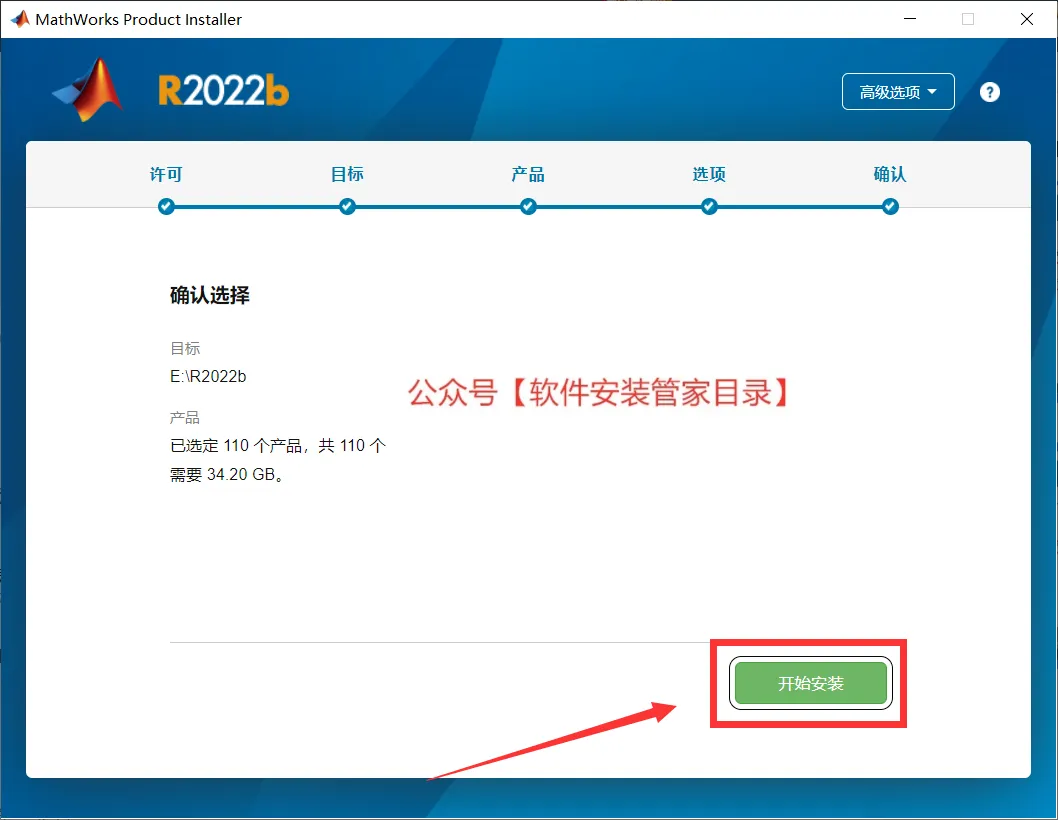Viewport: 1058px width, 820px height.
Task: Click the 目标 step checkmark circle
Action: click(x=347, y=207)
